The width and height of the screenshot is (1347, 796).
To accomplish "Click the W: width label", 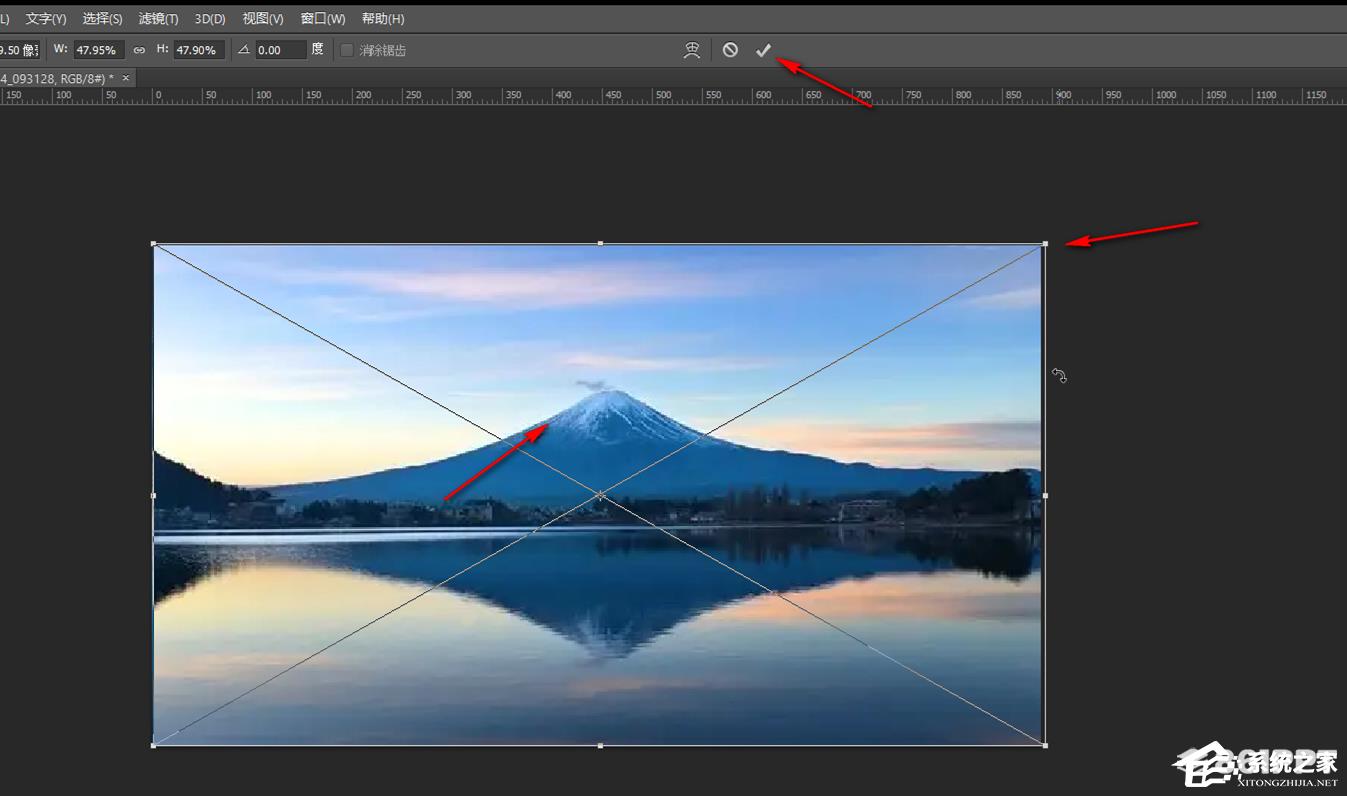I will (61, 49).
